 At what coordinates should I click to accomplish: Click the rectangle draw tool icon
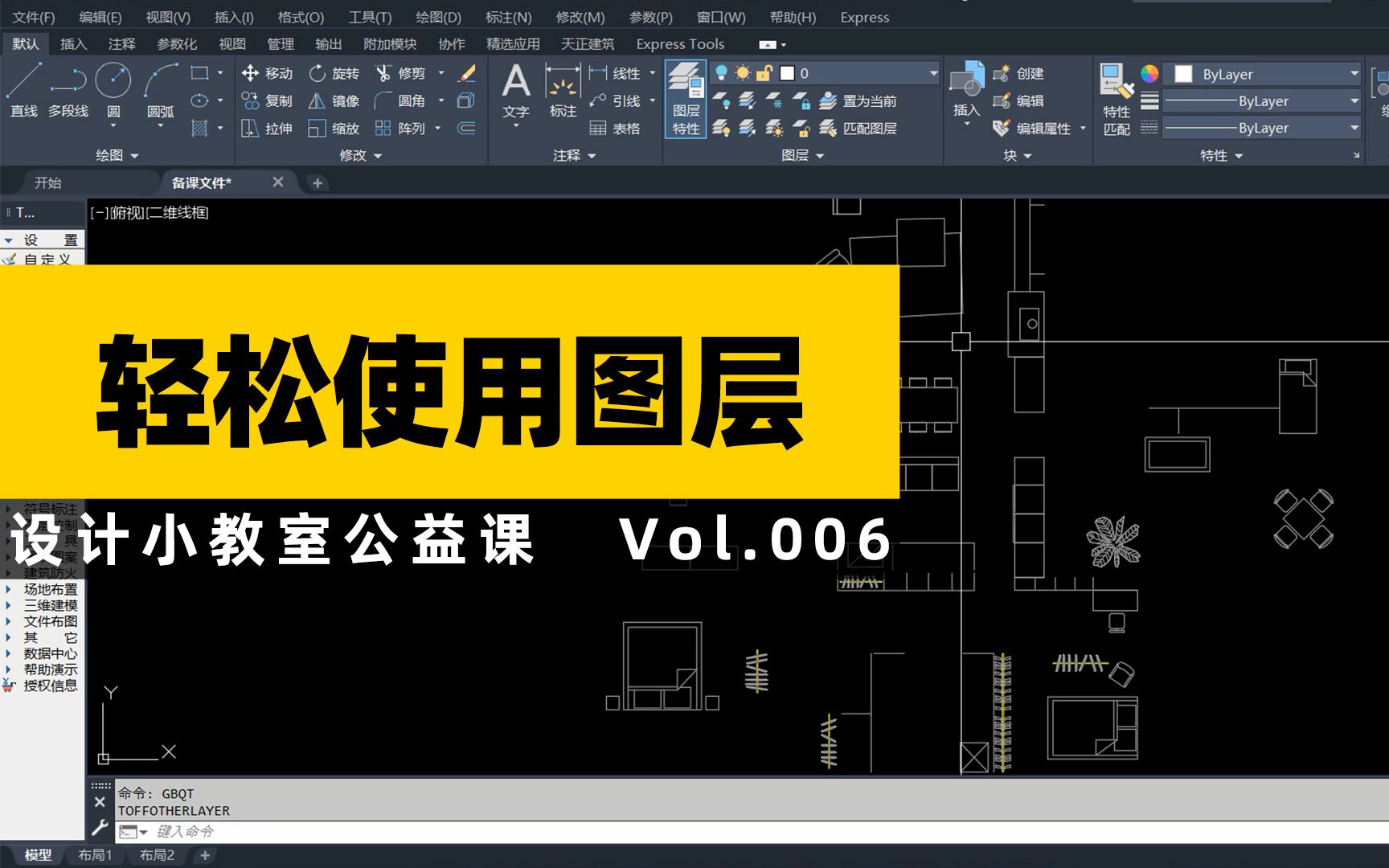pos(199,73)
